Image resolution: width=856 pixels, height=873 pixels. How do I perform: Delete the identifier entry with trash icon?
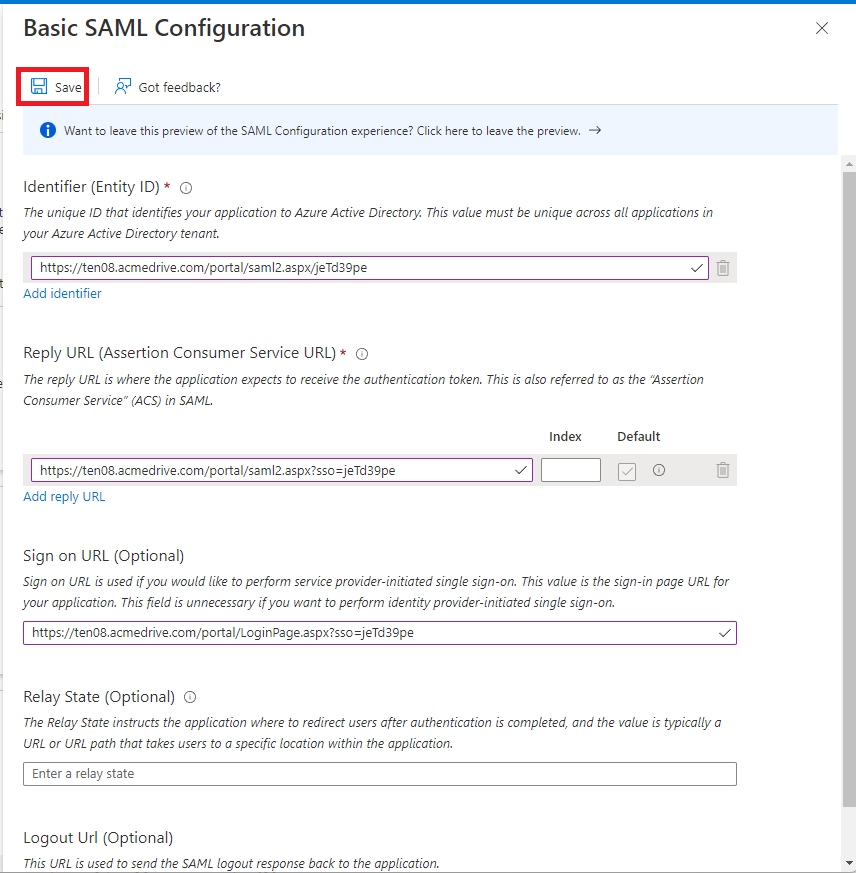point(723,268)
